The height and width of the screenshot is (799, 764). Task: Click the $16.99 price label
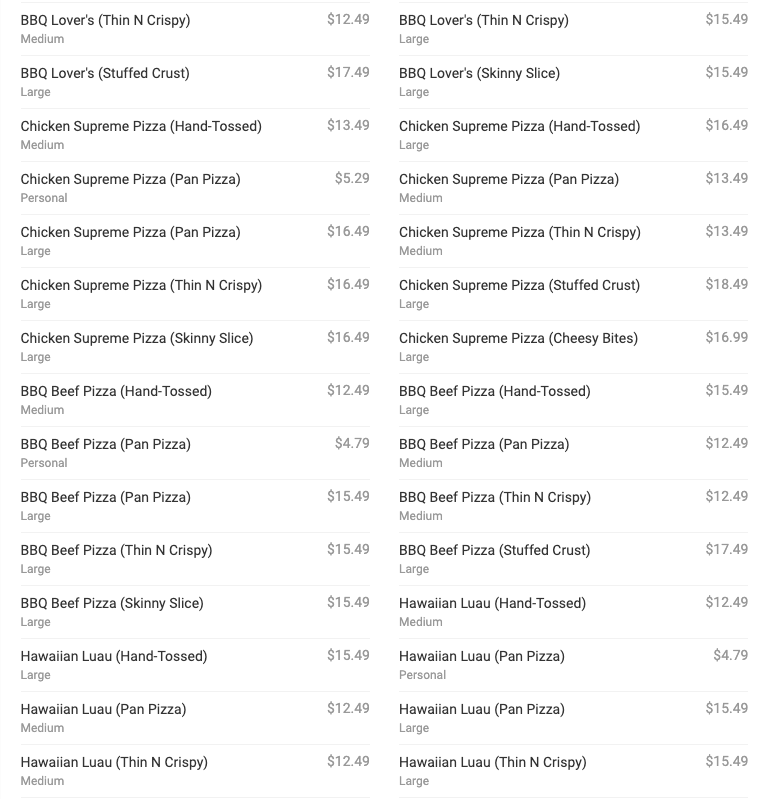(x=726, y=338)
